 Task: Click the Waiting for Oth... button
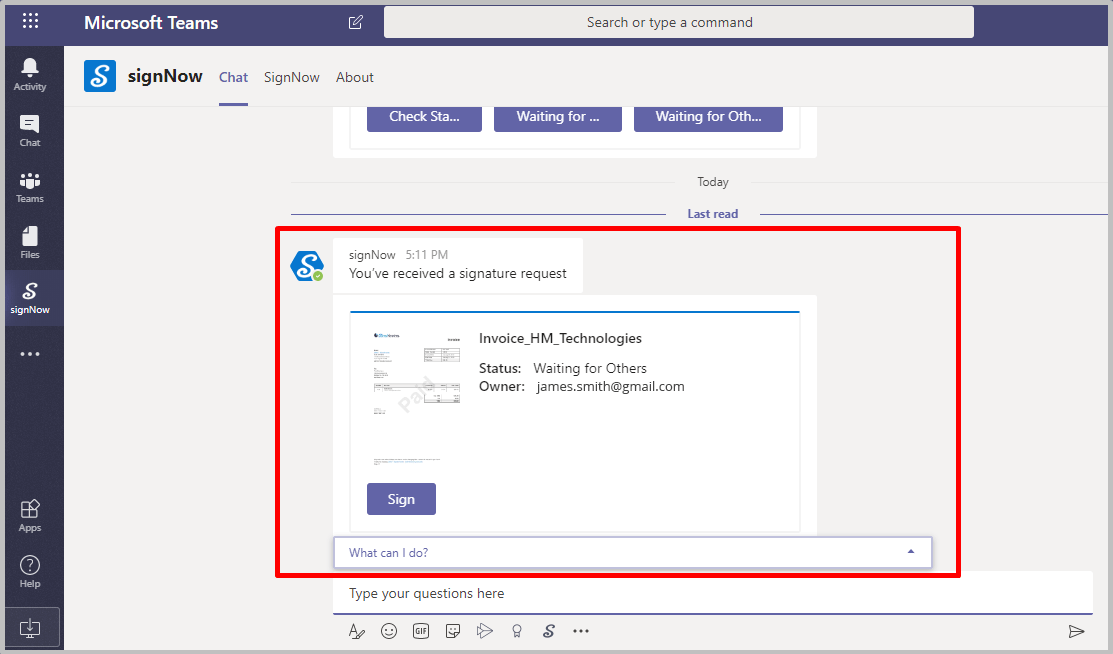[708, 117]
